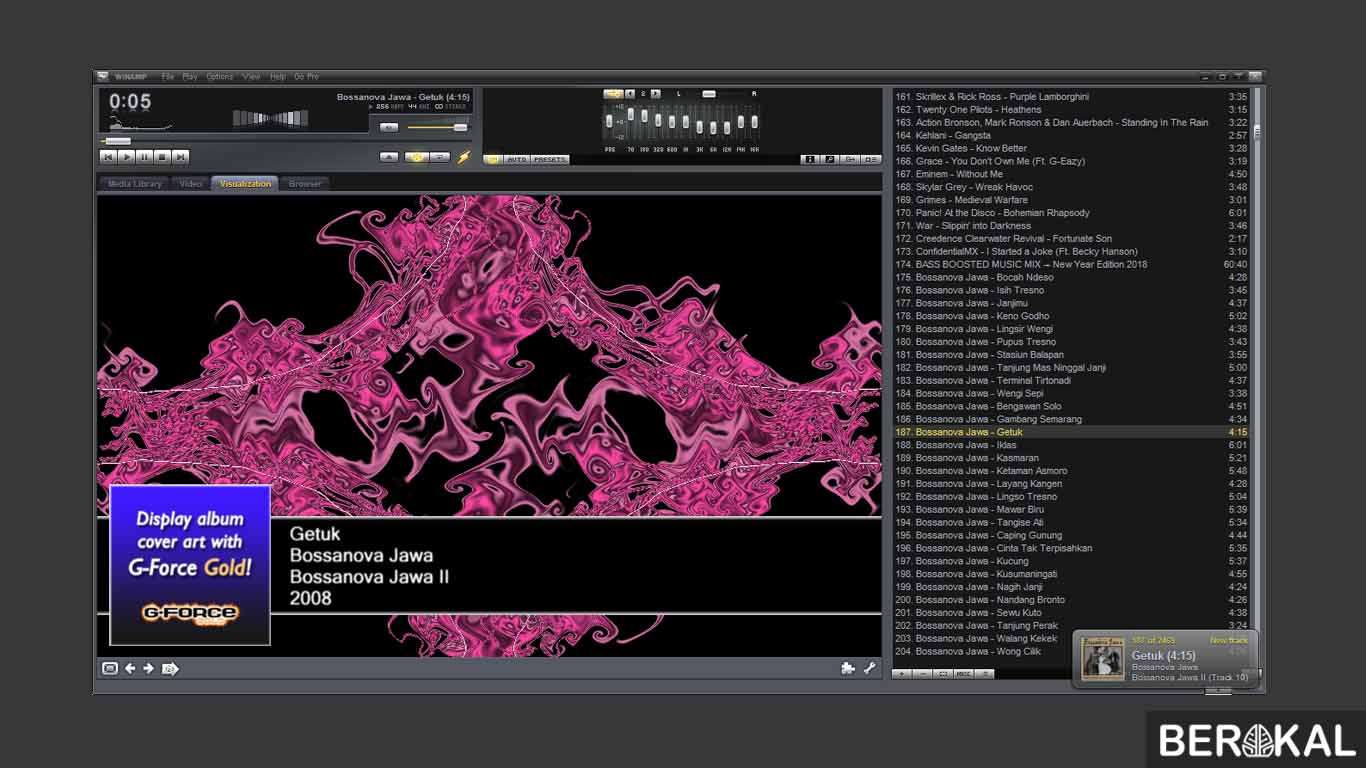Click the Previous track button

[108, 157]
